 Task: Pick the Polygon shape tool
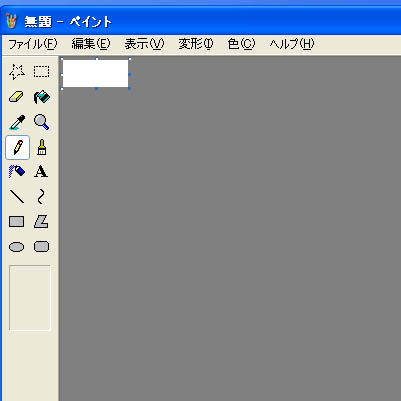(x=42, y=222)
